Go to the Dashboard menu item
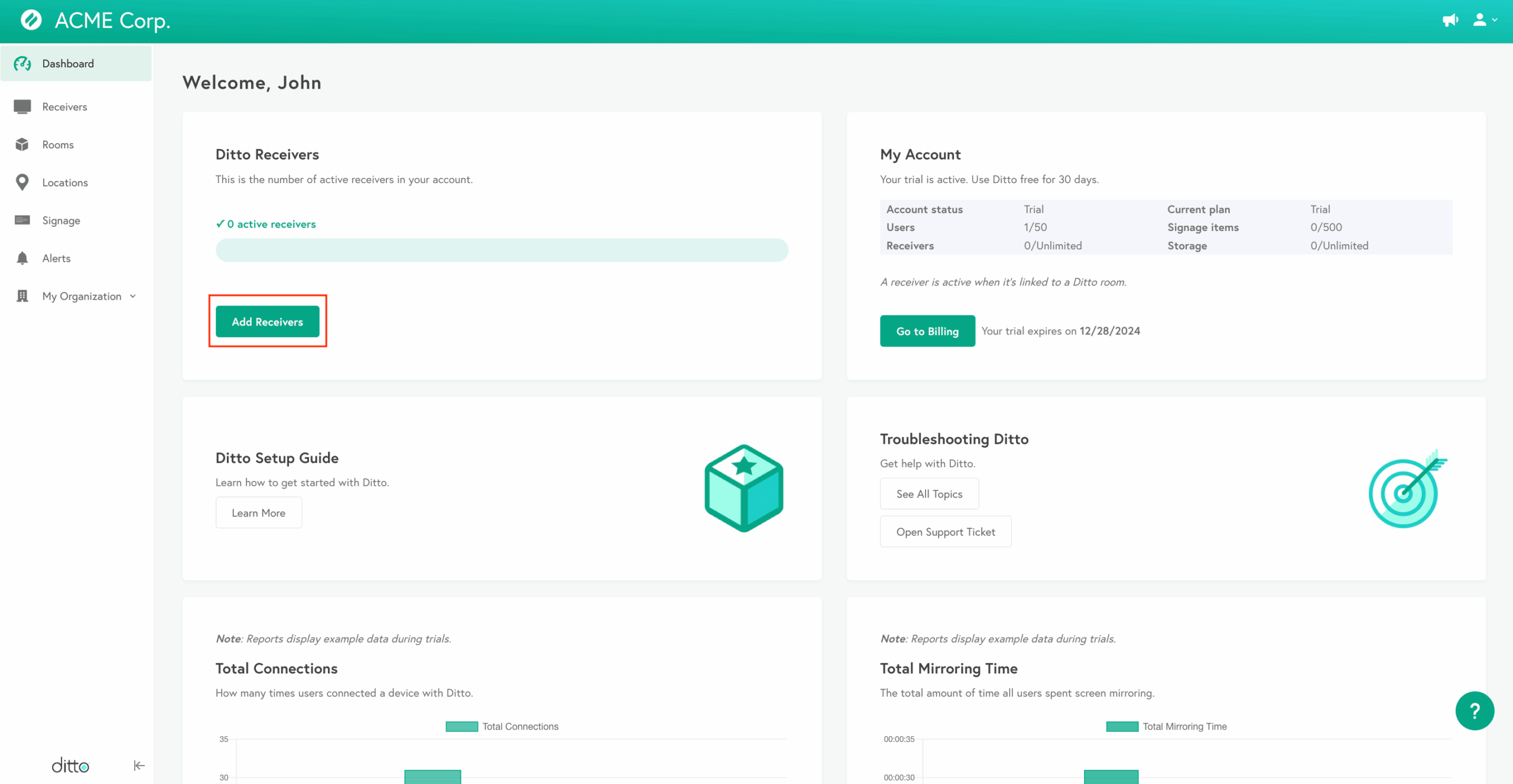The height and width of the screenshot is (784, 1513). click(x=68, y=64)
